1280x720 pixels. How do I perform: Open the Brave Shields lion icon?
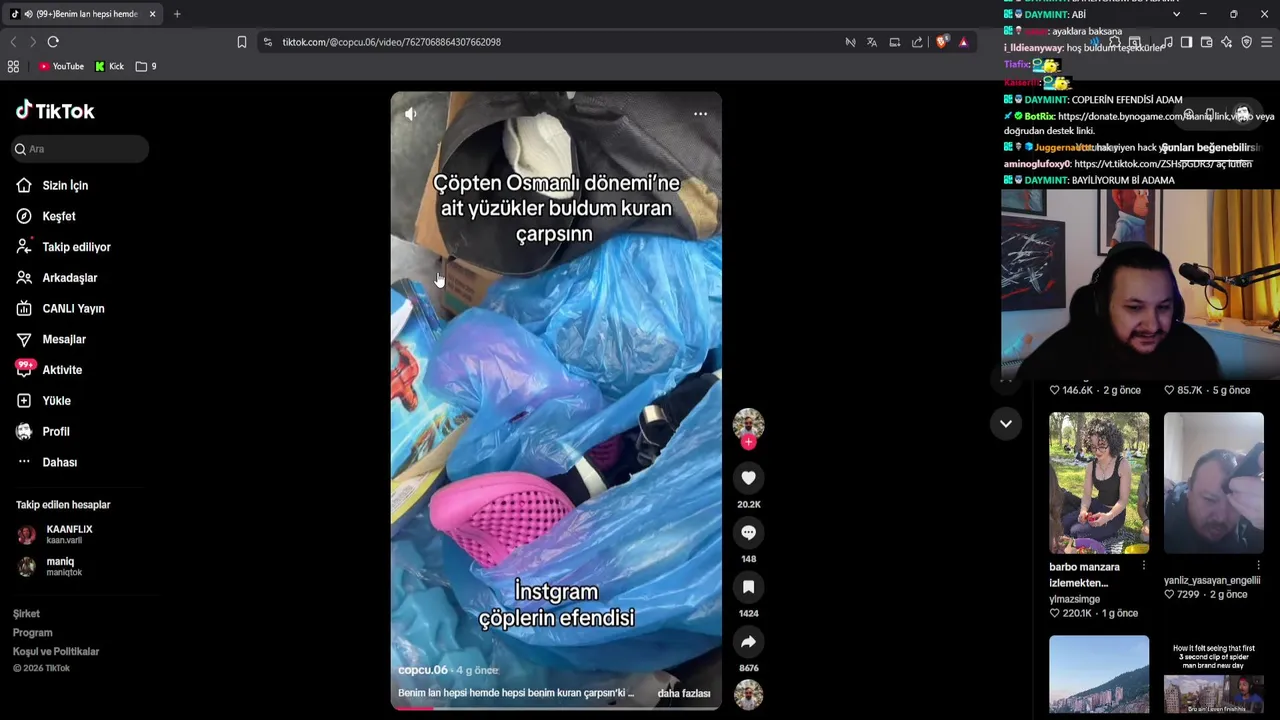point(941,42)
